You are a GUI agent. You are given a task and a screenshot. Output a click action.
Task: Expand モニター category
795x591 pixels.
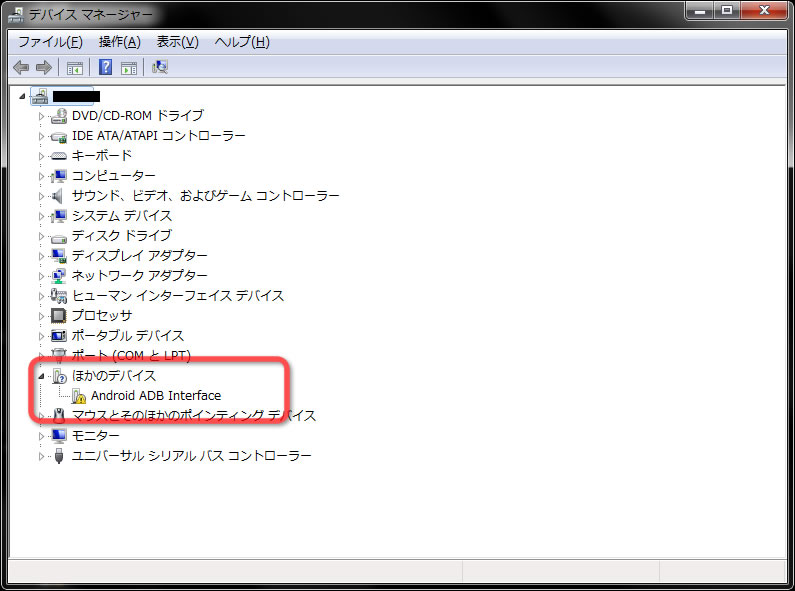tap(42, 436)
